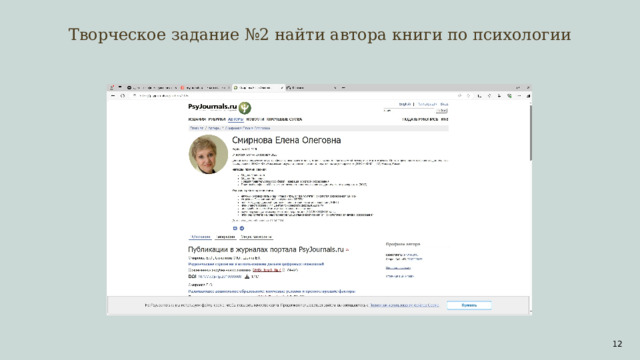This screenshot has width=640, height=360.
Task: Click the download icon next to the DOI
Action: 247,277
